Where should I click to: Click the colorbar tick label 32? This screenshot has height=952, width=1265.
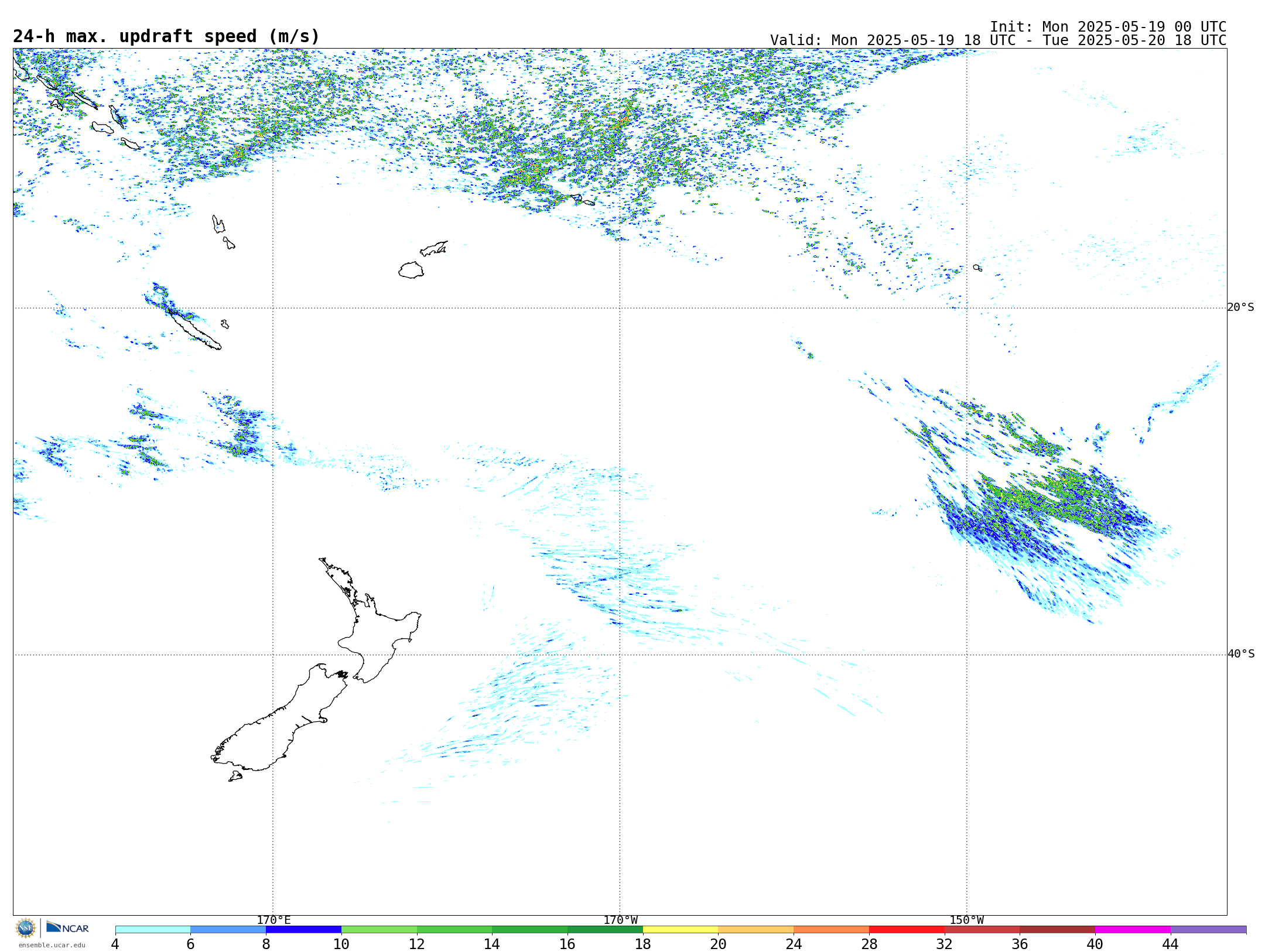pyautogui.click(x=945, y=944)
